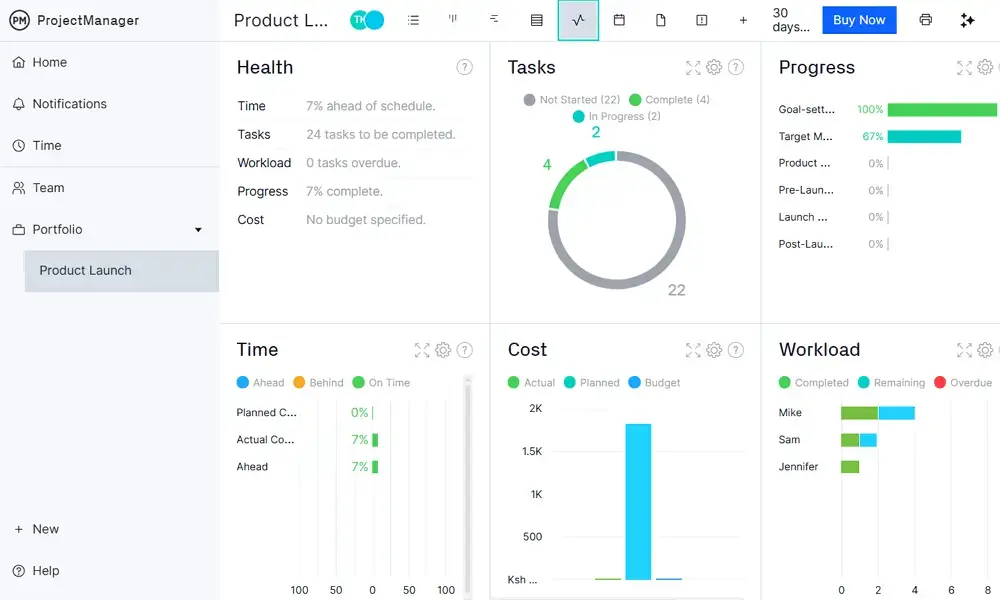
Task: Toggle Not Started legend in Tasks chart
Action: coord(572,100)
